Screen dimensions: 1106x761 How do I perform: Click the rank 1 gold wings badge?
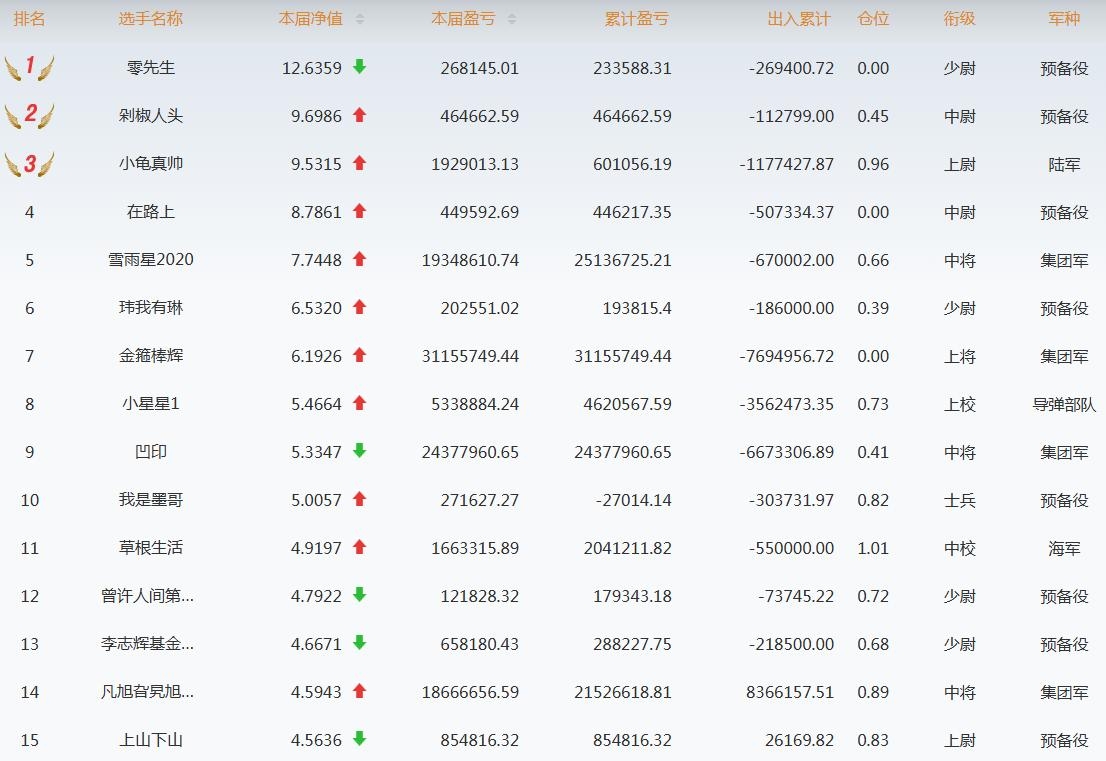pos(29,68)
